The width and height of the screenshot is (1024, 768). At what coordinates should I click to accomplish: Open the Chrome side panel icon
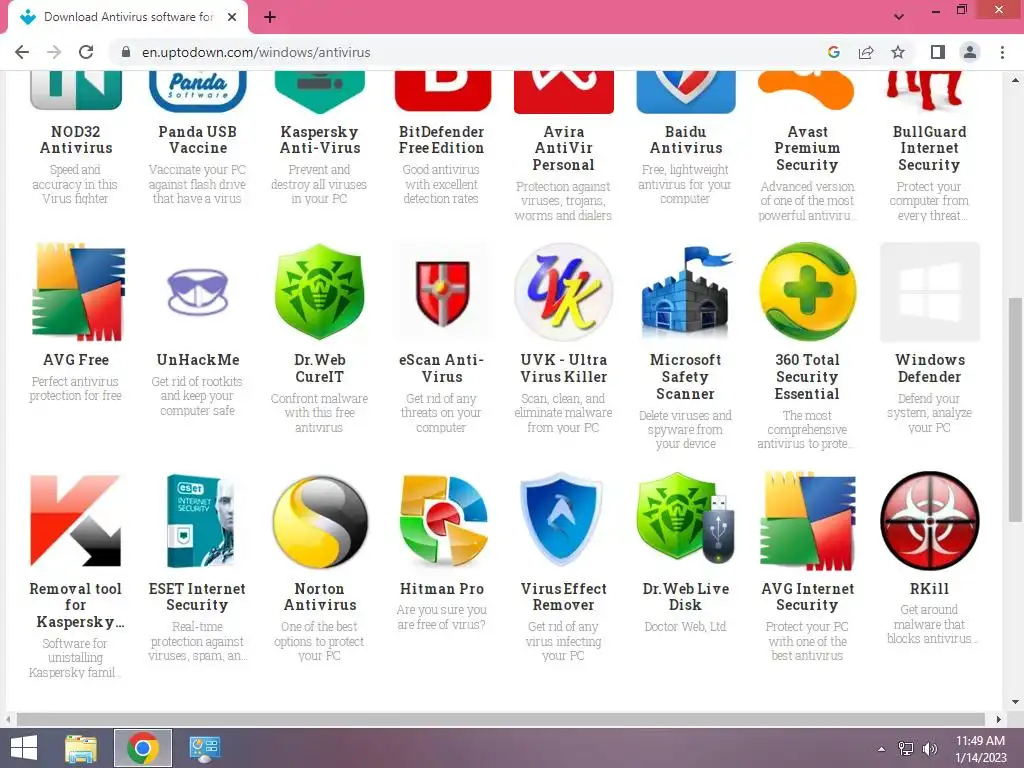coord(938,52)
